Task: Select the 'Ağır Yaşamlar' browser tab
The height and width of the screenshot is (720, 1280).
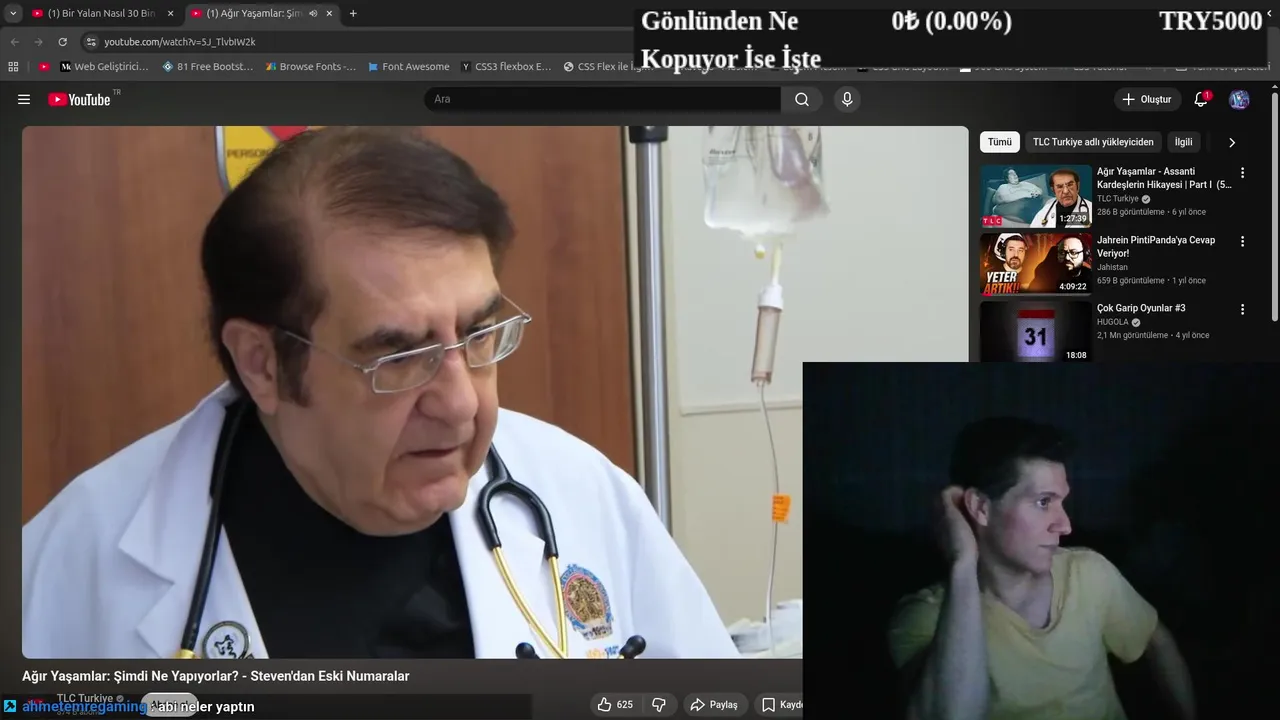Action: (x=263, y=13)
